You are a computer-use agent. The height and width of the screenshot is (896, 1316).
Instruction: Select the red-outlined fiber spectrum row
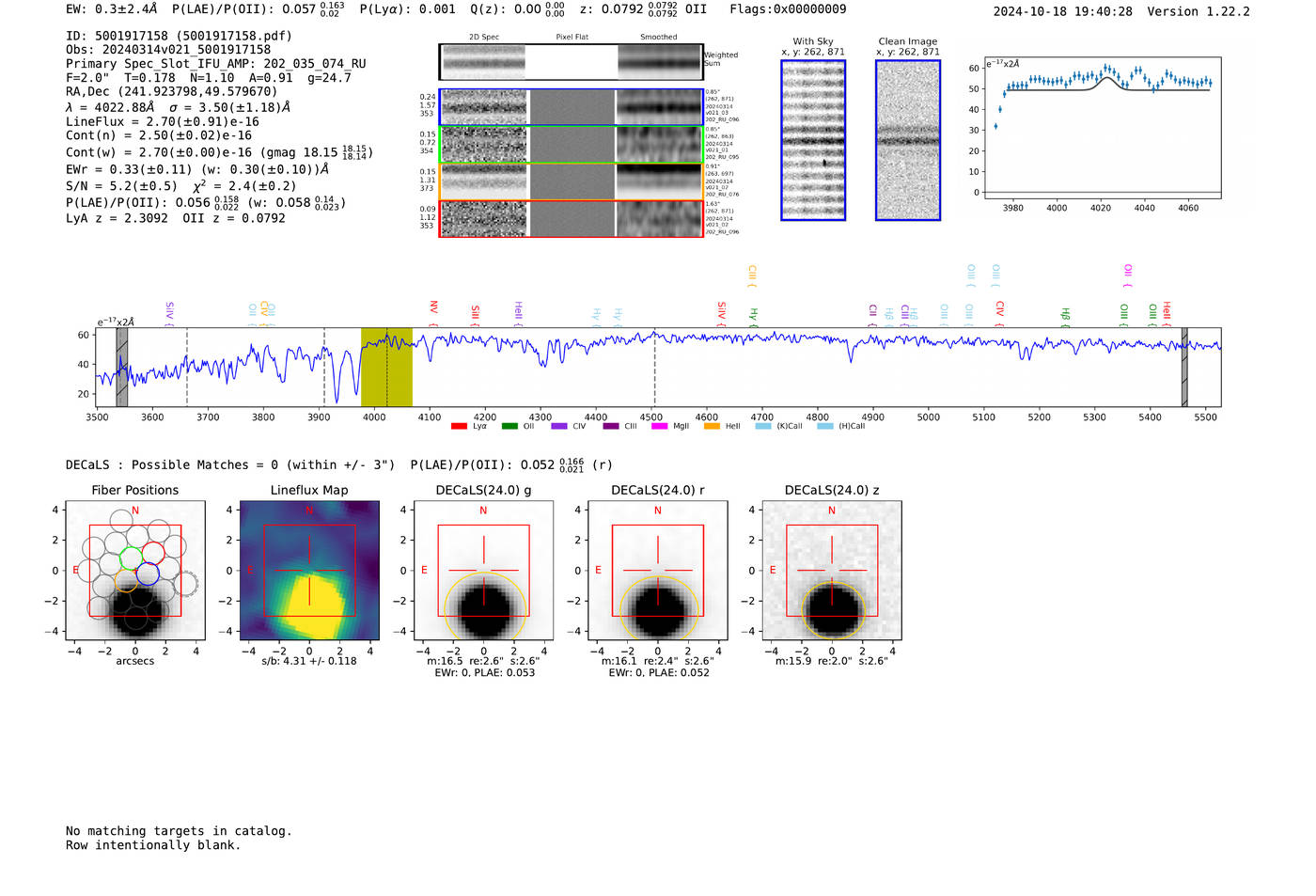[571, 218]
